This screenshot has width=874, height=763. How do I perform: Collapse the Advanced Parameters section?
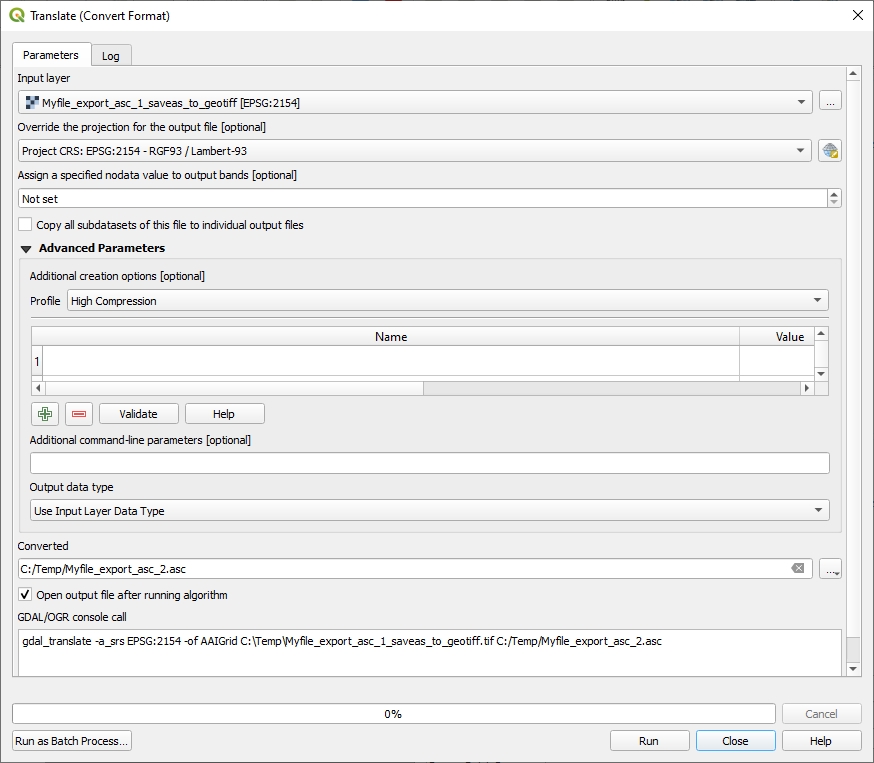26,249
